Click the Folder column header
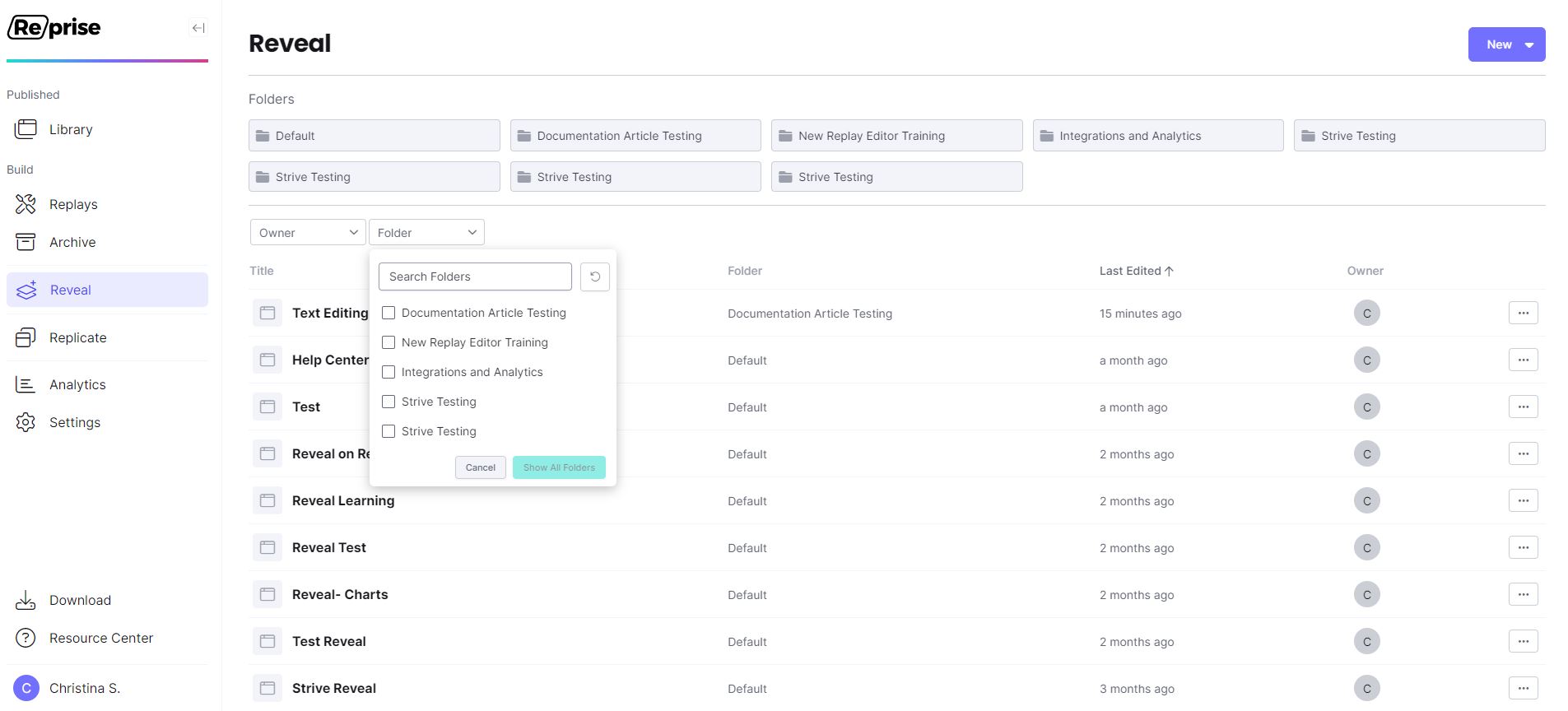This screenshot has width=1568, height=711. click(745, 271)
